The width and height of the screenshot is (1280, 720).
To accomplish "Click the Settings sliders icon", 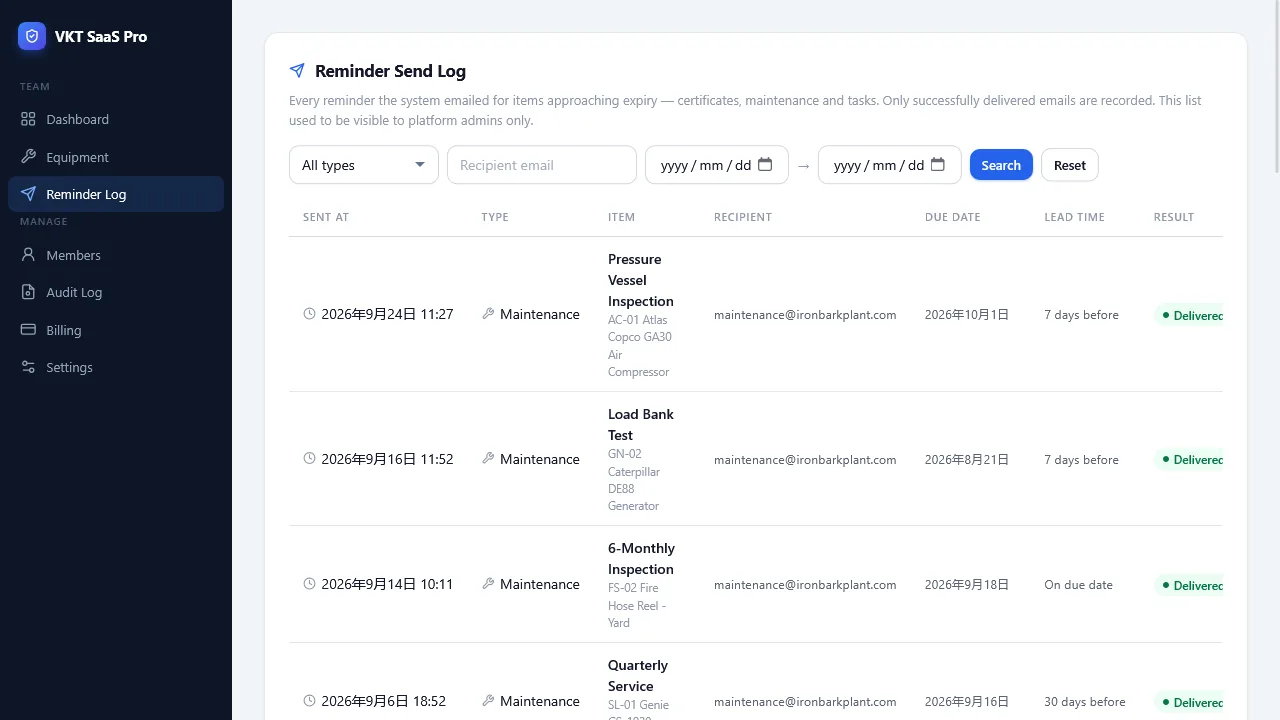I will [28, 367].
